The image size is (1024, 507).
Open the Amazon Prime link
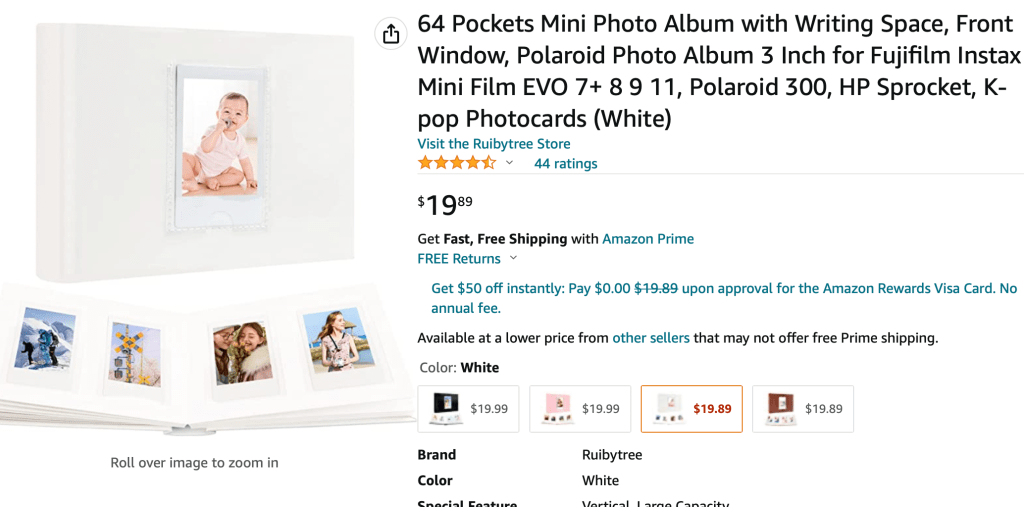point(647,239)
